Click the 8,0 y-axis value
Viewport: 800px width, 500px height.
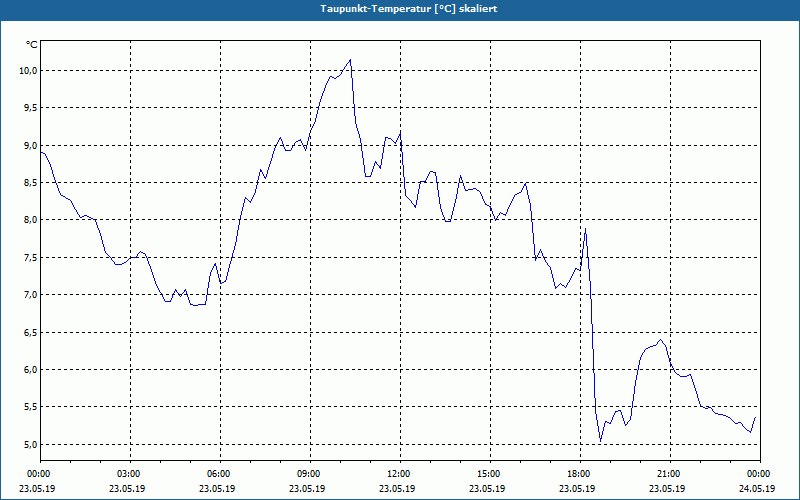click(31, 220)
